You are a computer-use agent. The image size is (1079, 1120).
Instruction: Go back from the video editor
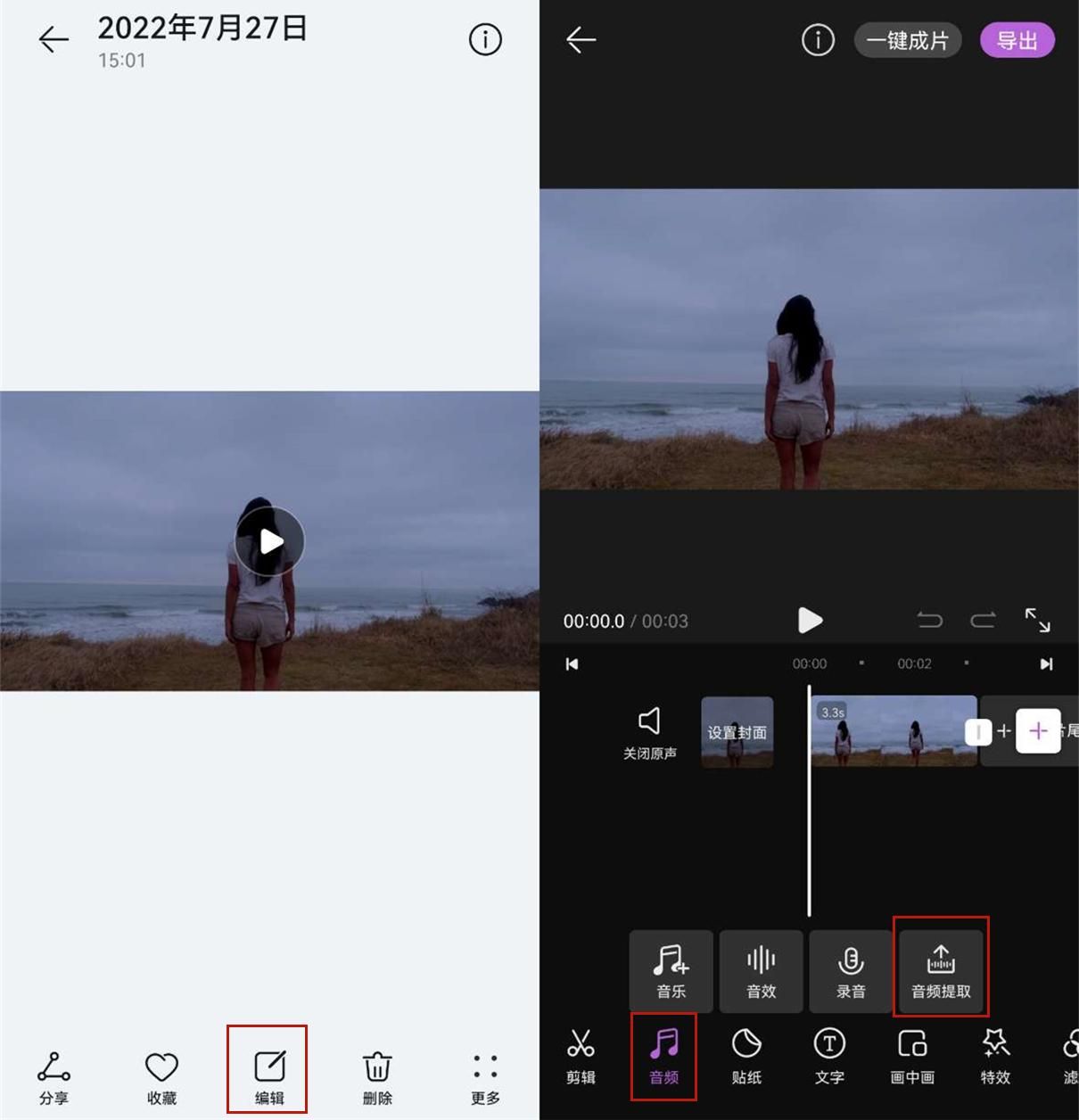(581, 40)
